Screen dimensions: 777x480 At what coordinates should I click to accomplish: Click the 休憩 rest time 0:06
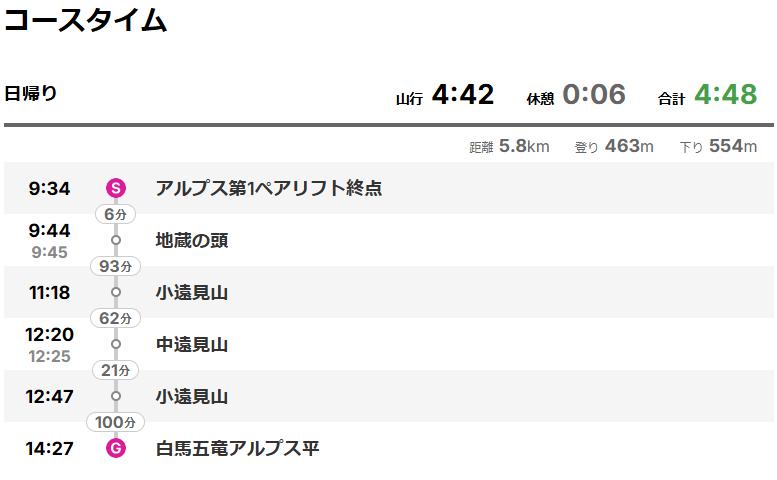594,94
